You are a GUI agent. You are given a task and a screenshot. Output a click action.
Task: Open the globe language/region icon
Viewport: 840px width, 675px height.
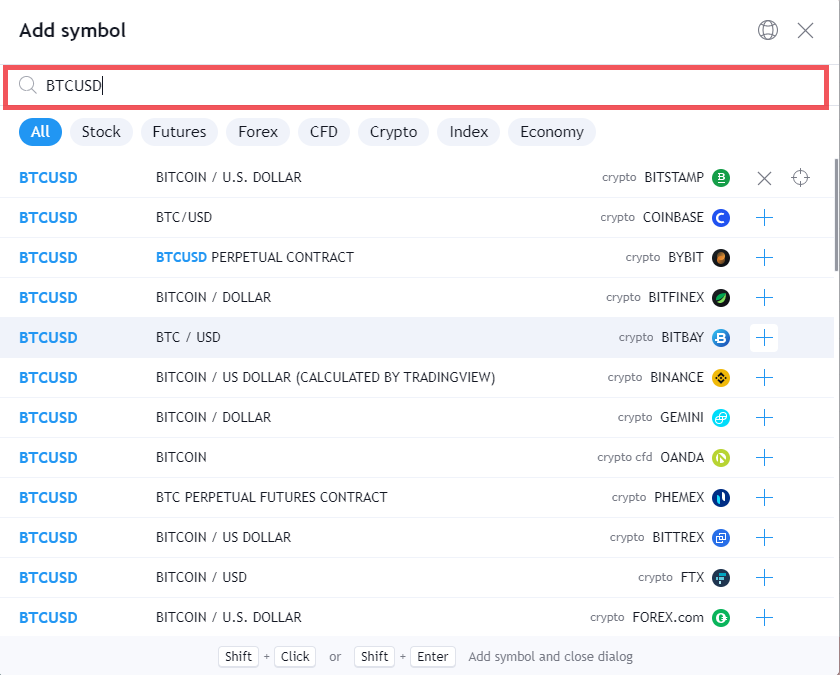coord(768,31)
